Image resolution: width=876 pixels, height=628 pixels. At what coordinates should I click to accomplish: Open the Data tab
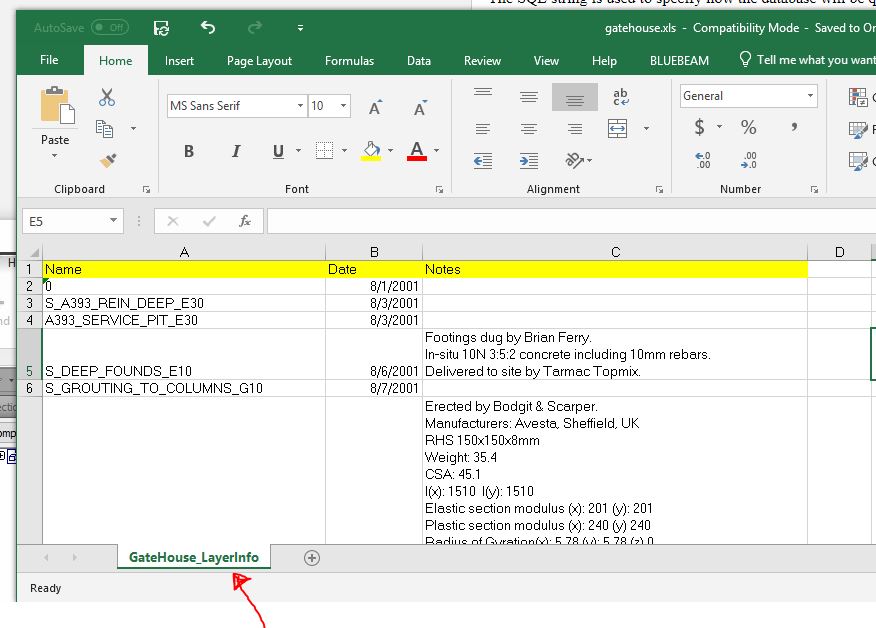tap(418, 60)
